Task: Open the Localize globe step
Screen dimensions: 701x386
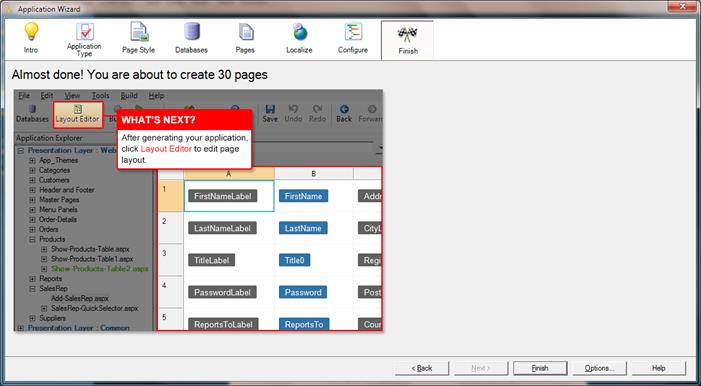Action: pos(299,38)
